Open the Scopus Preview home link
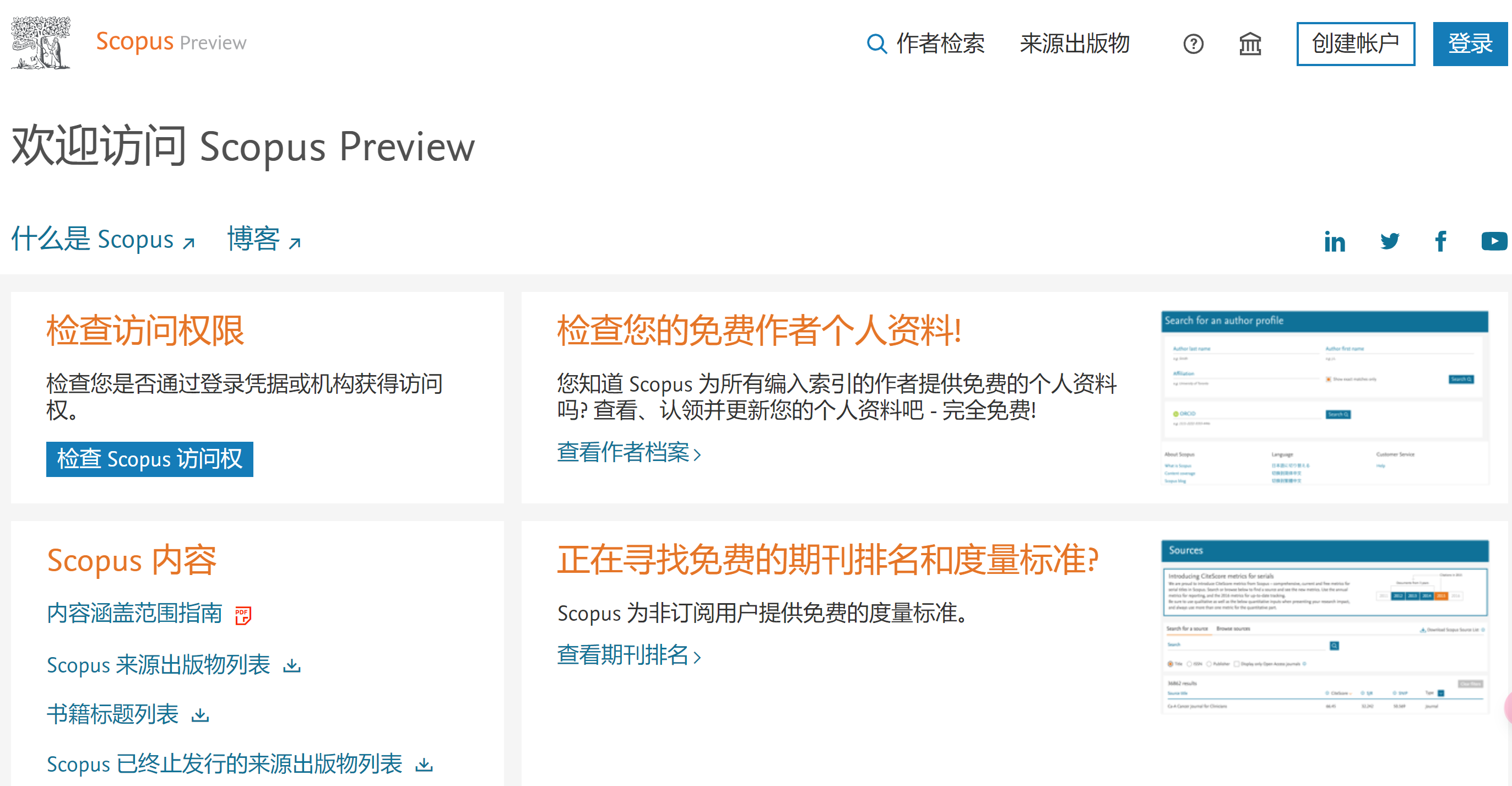Image resolution: width=1512 pixels, height=786 pixels. coord(171,42)
